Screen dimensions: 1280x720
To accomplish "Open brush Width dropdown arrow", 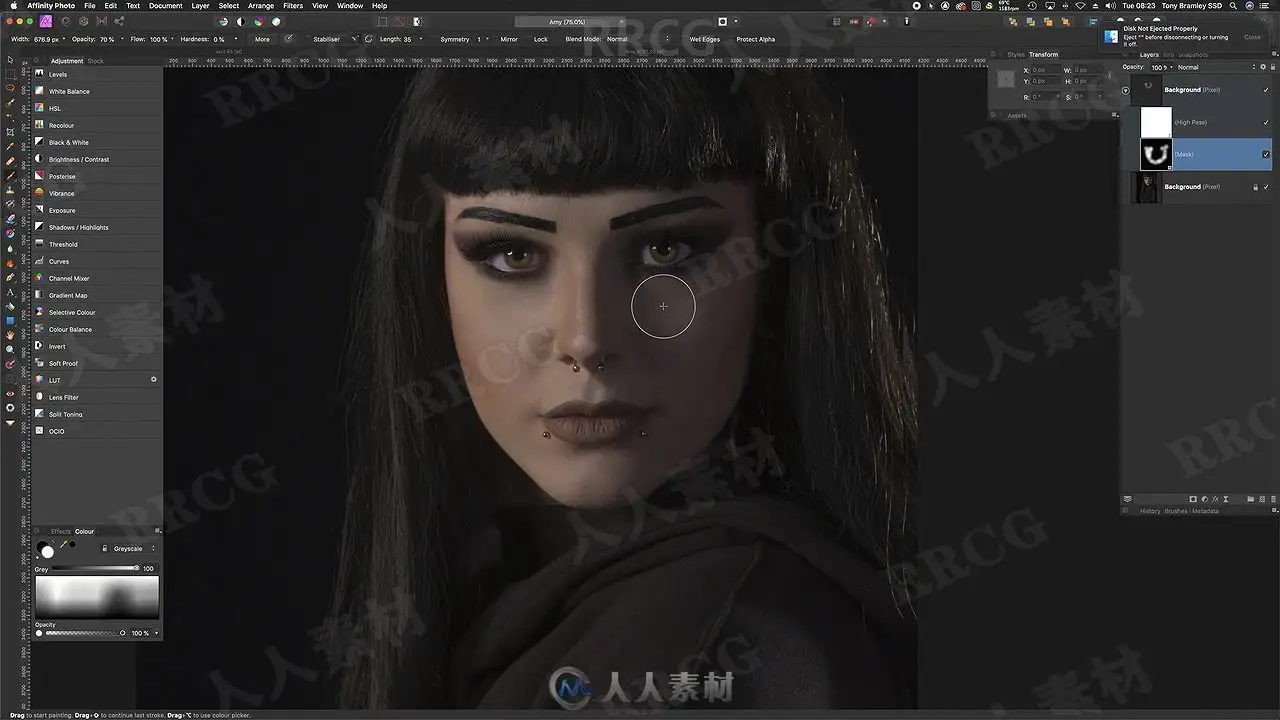I will coord(65,39).
